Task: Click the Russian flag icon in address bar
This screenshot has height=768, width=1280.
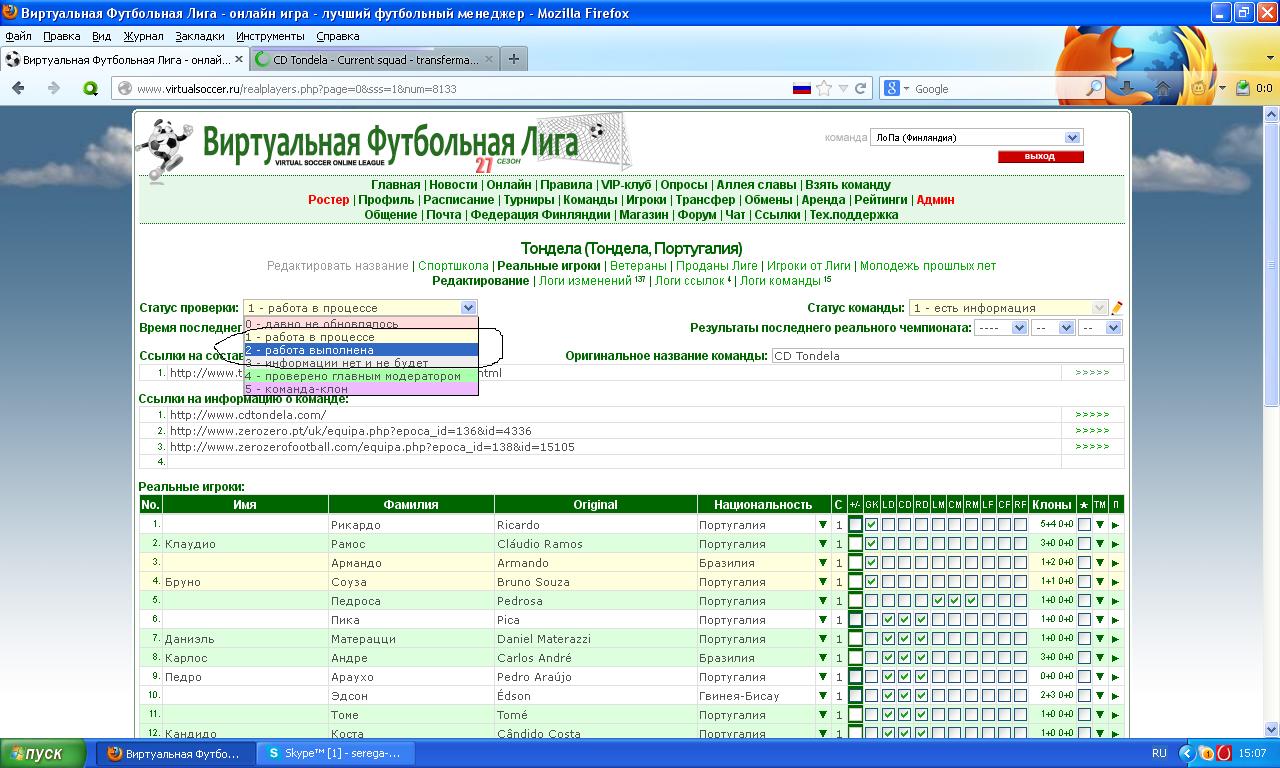Action: [x=801, y=88]
